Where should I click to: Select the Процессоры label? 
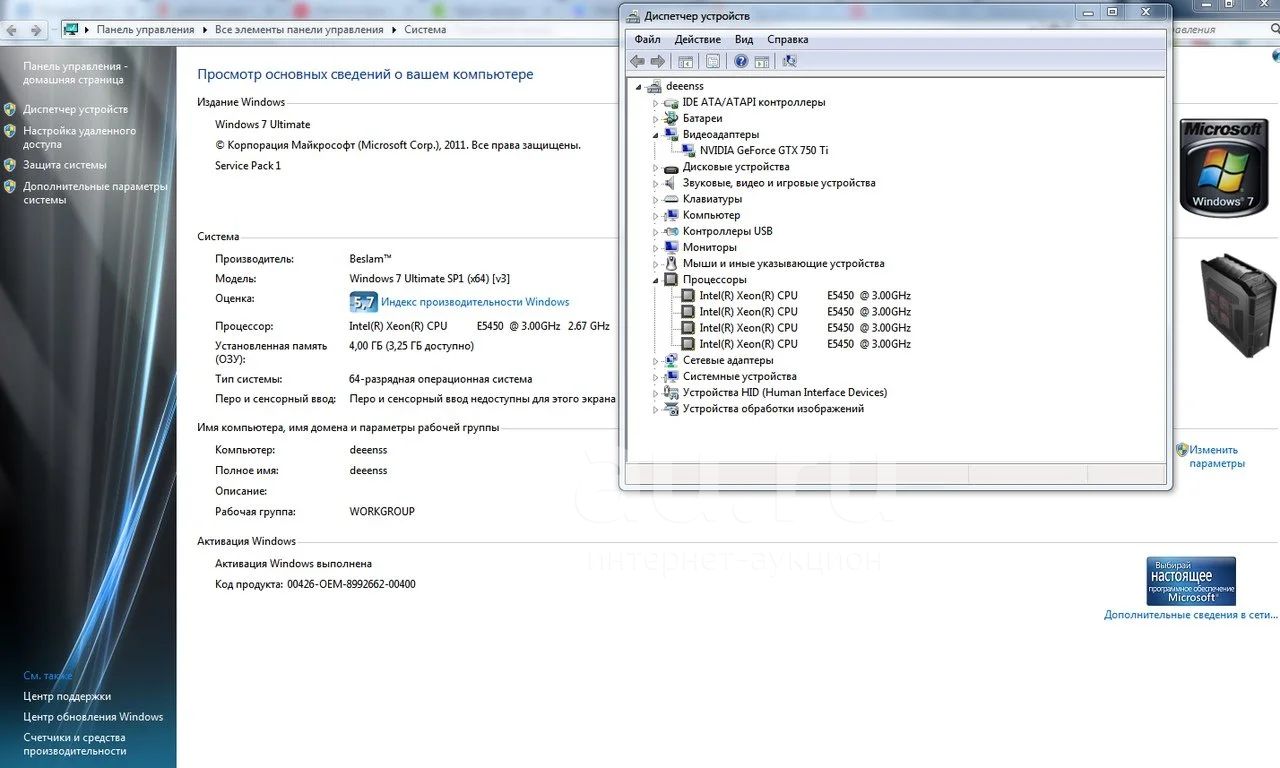[x=714, y=280]
